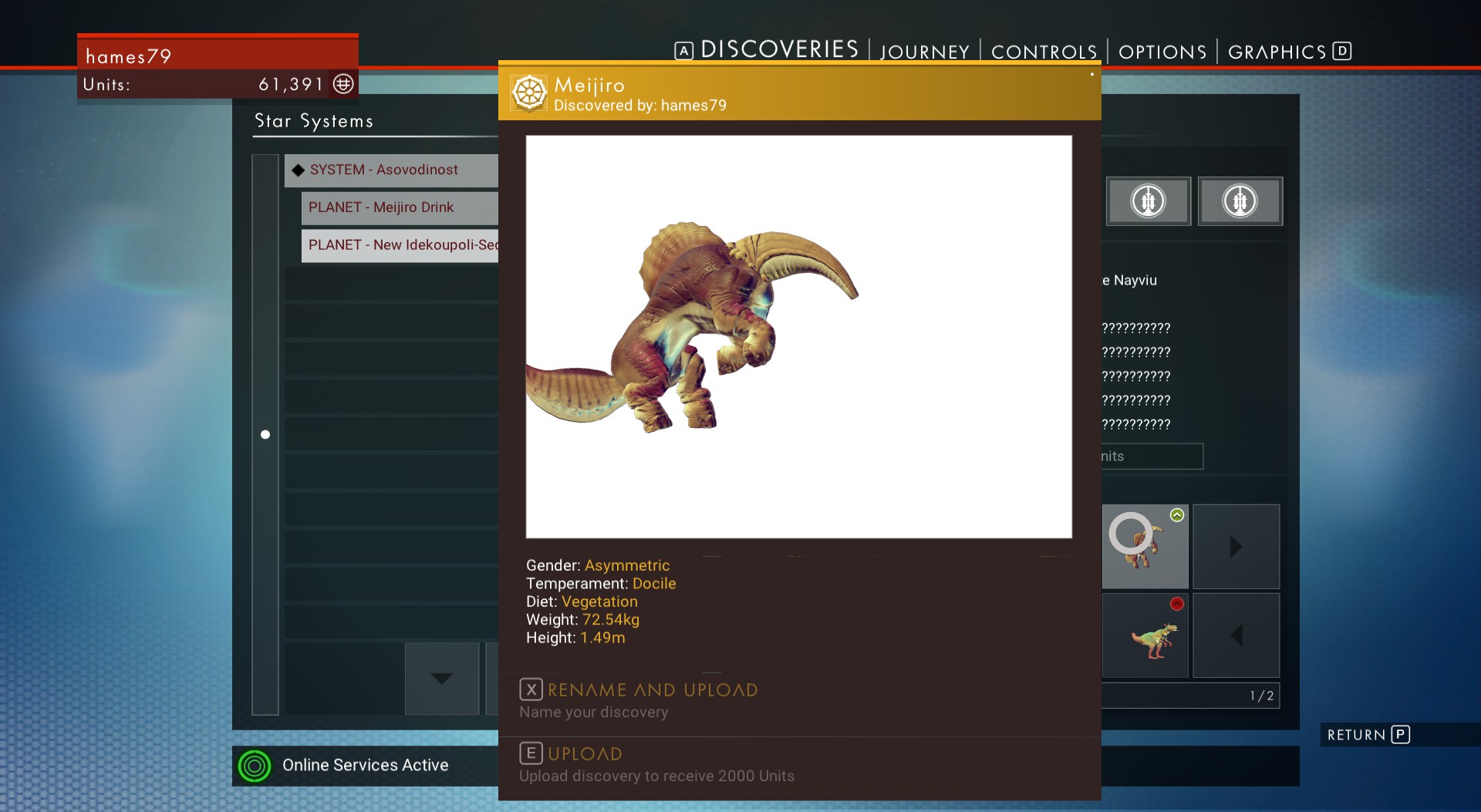Click the Temperament: Docile line
The width and height of the screenshot is (1481, 812).
click(x=601, y=584)
